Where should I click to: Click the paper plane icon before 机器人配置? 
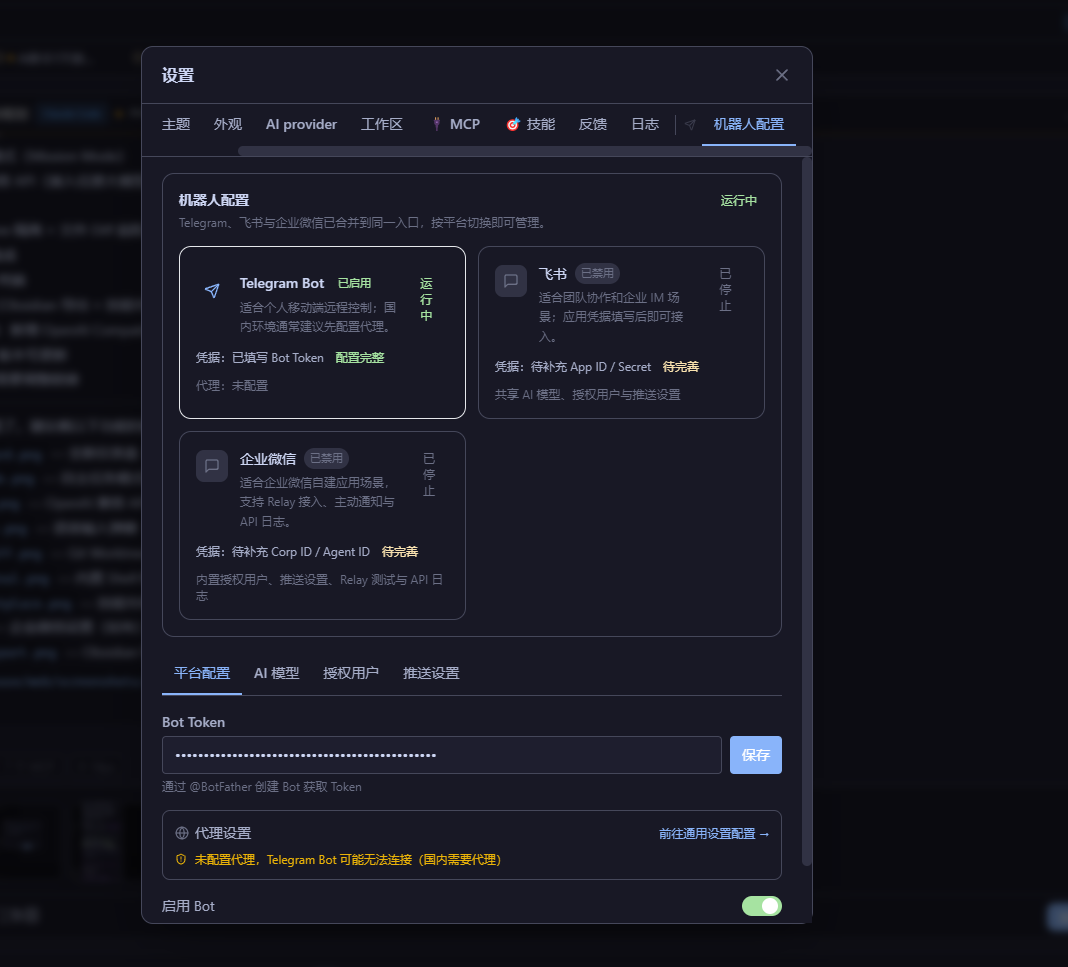[x=690, y=125]
